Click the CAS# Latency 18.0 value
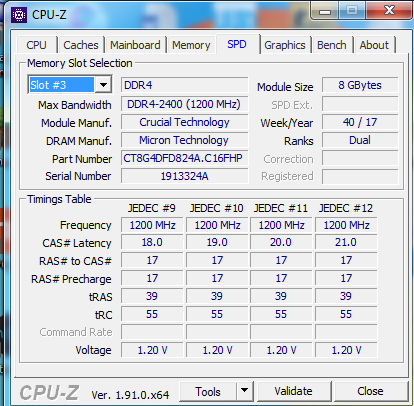Viewport: 414px width, 406px height. click(x=152, y=242)
